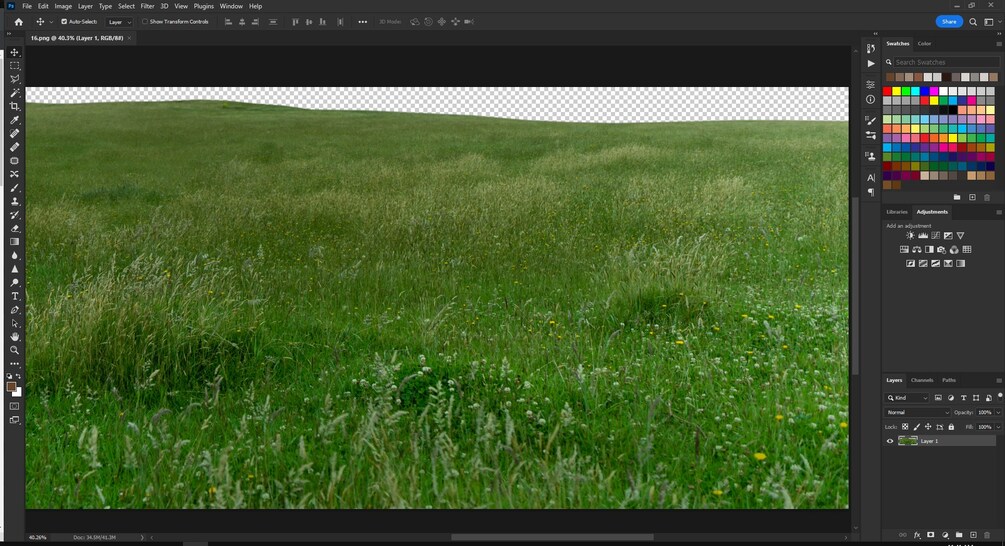Open the Paragraph panel icon
1005x546 pixels.
[870, 192]
